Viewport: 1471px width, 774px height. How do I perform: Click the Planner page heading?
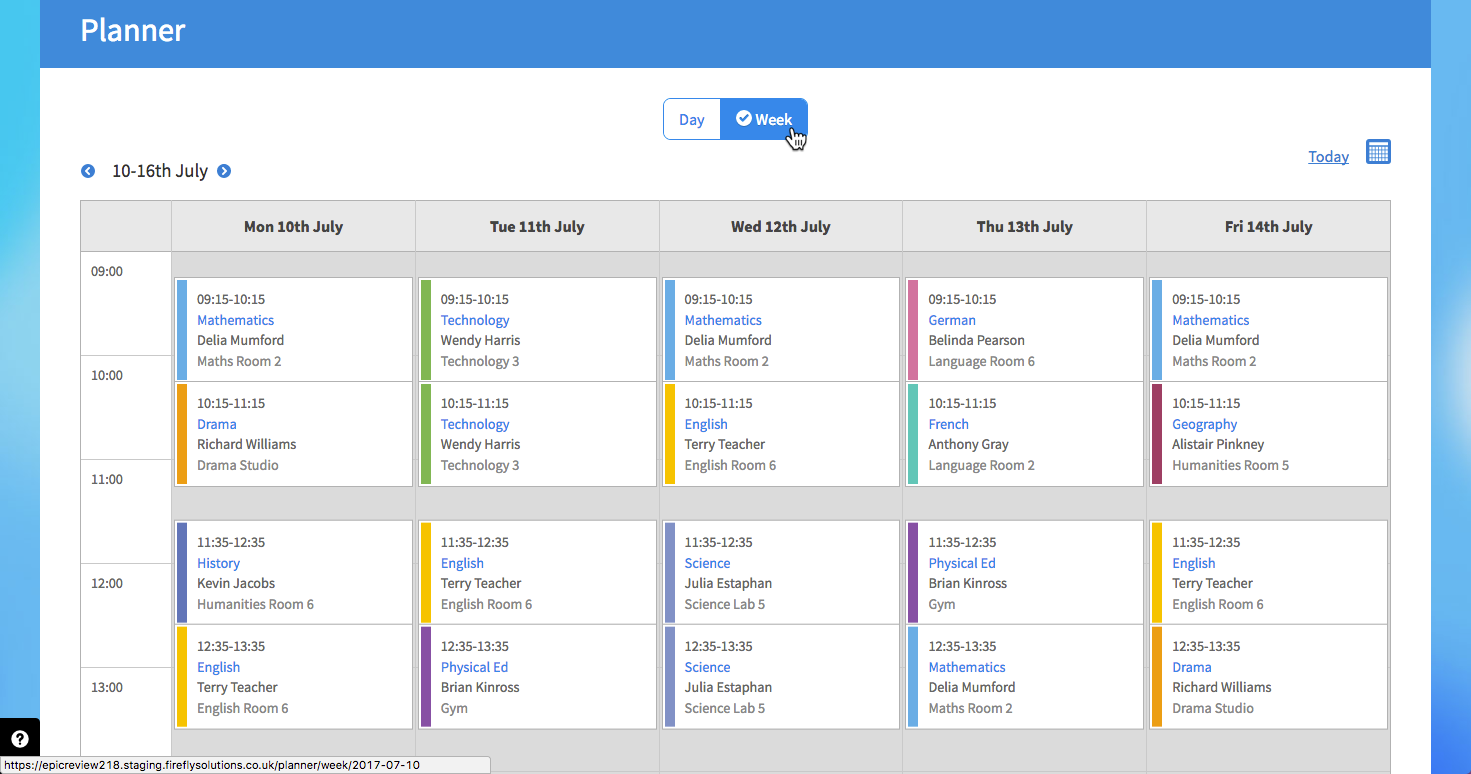coord(133,30)
